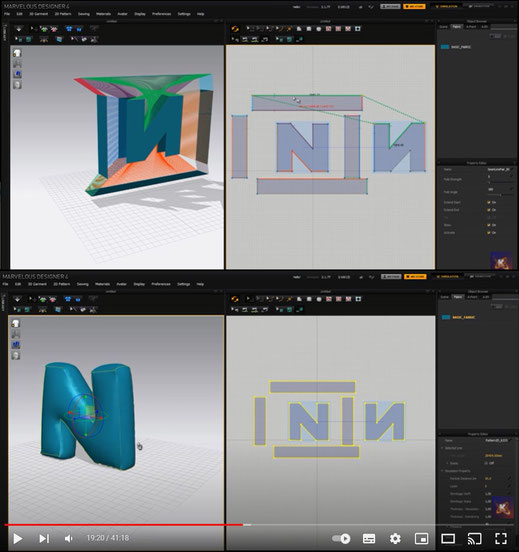Click the last white square icon in upper 2D toolbar
The height and width of the screenshot is (552, 519).
(x=358, y=29)
